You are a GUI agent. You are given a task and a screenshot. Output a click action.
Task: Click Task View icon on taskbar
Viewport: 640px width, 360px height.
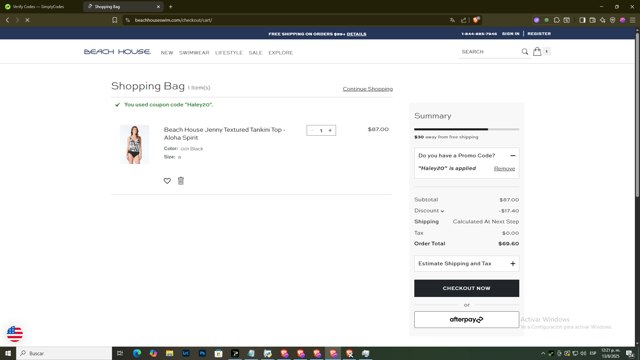pos(120,353)
